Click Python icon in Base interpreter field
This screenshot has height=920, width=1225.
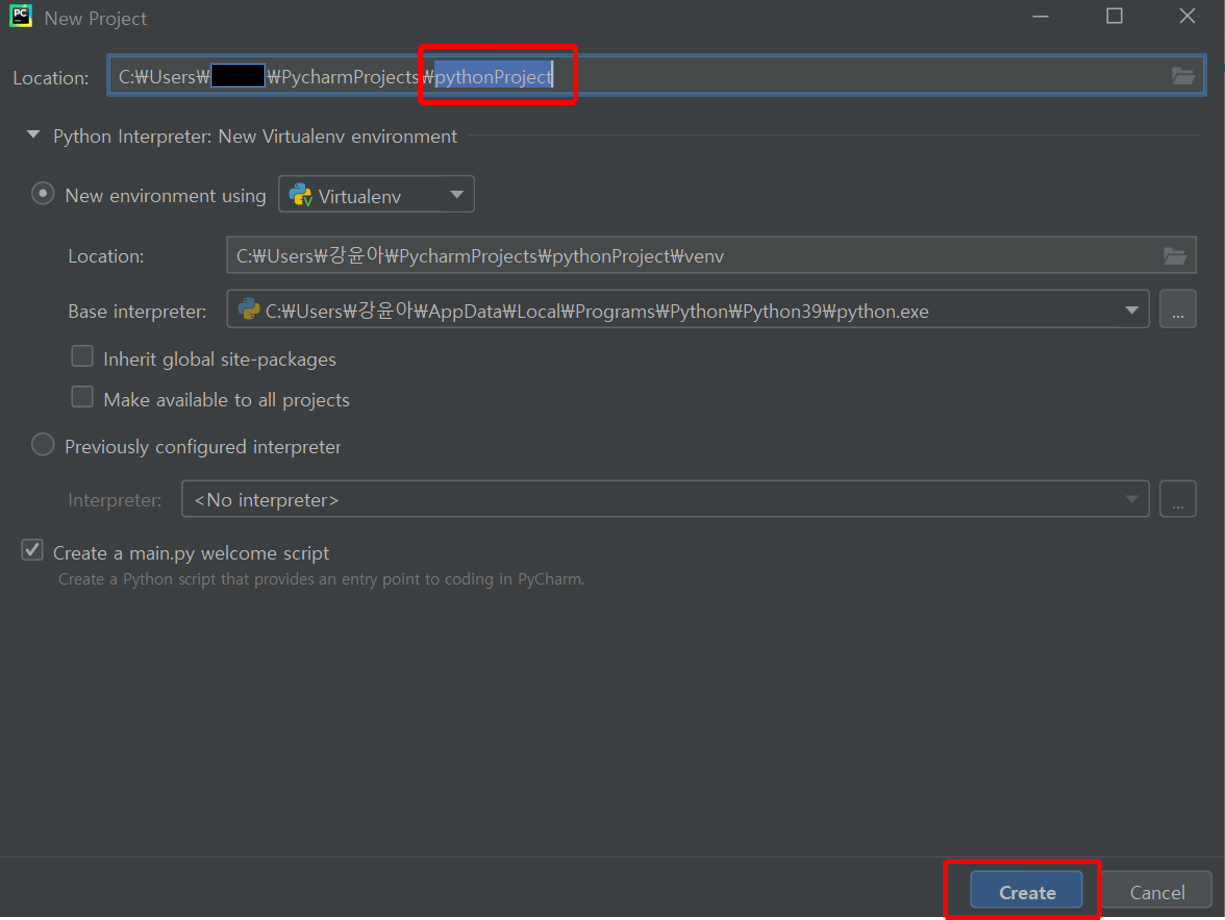point(249,310)
